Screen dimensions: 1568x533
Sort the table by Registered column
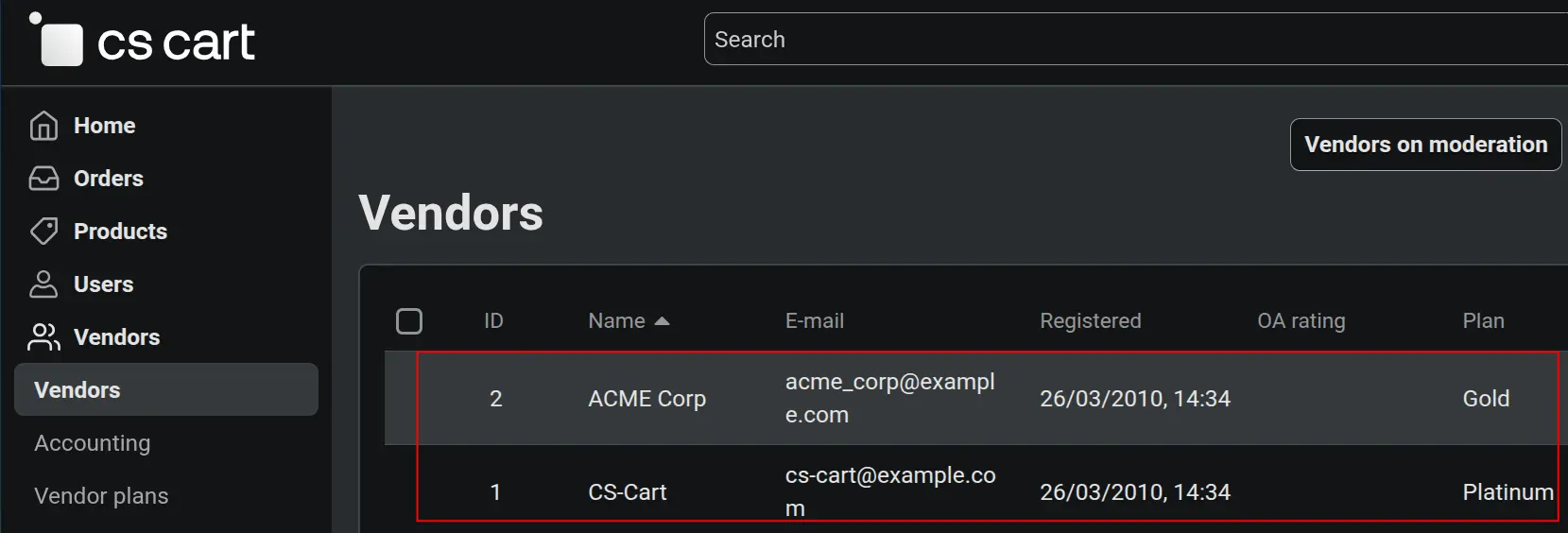tap(1091, 321)
